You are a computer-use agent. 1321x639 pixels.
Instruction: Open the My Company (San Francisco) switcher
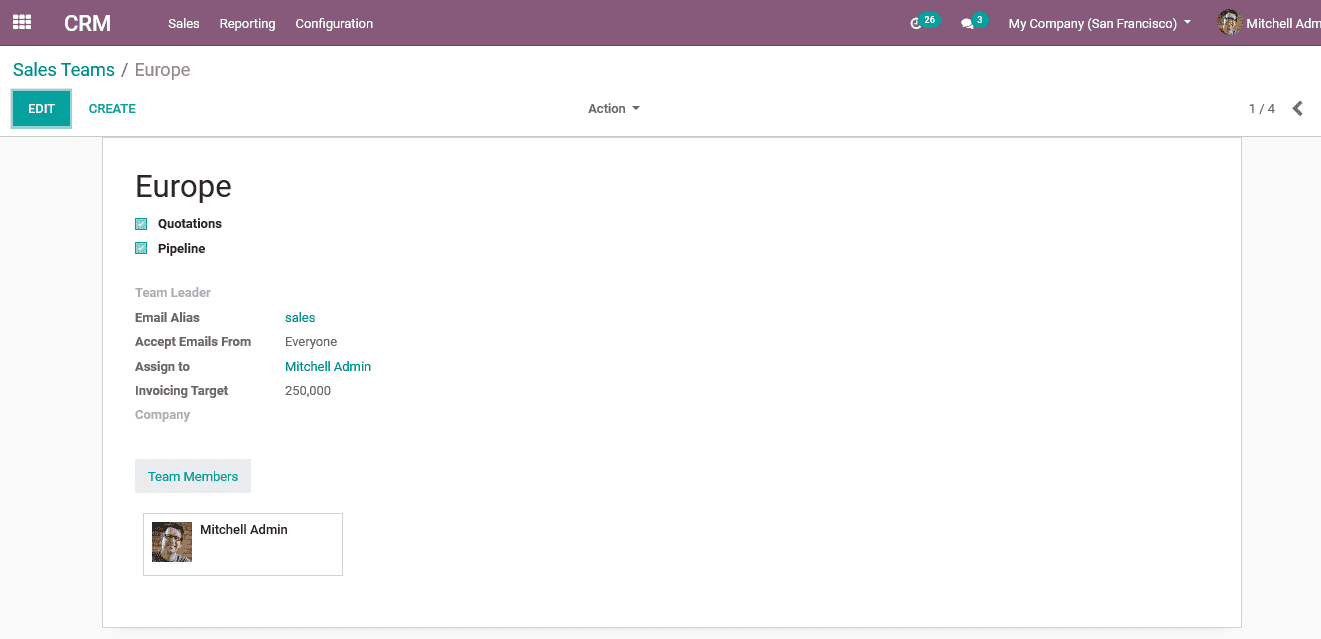[x=1100, y=23]
